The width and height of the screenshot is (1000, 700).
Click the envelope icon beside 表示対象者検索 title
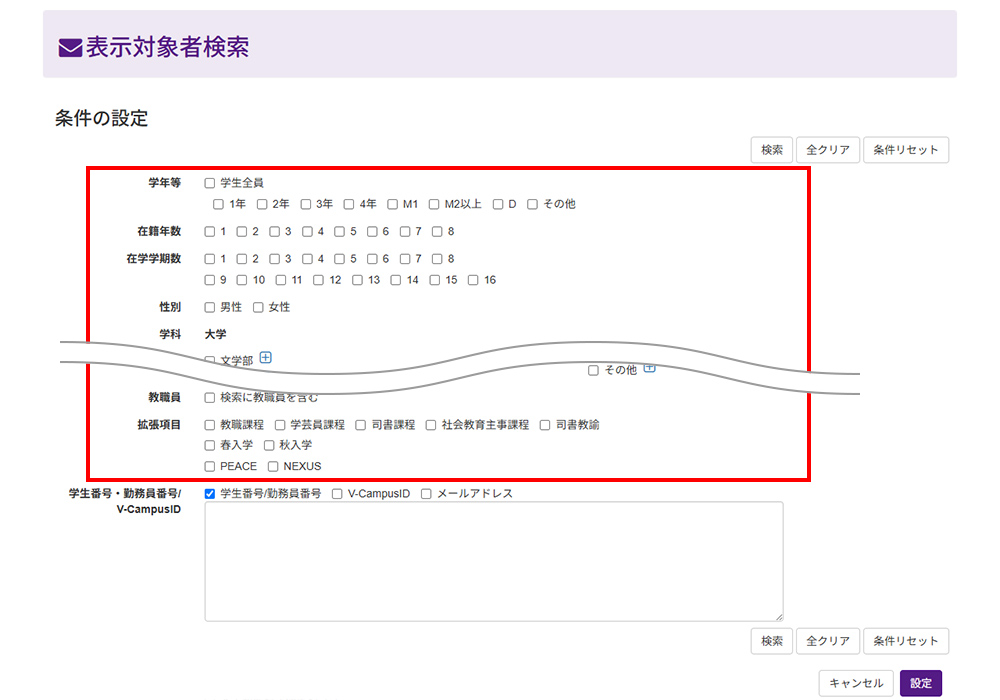pos(70,48)
